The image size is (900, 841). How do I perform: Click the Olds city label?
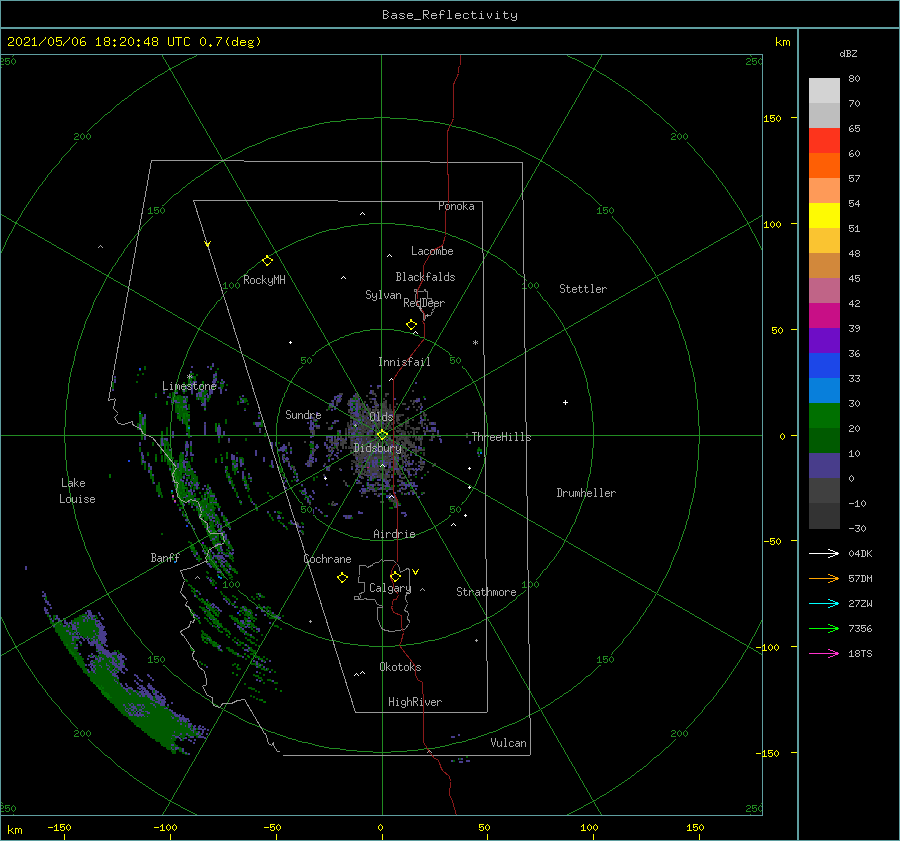coord(381,417)
